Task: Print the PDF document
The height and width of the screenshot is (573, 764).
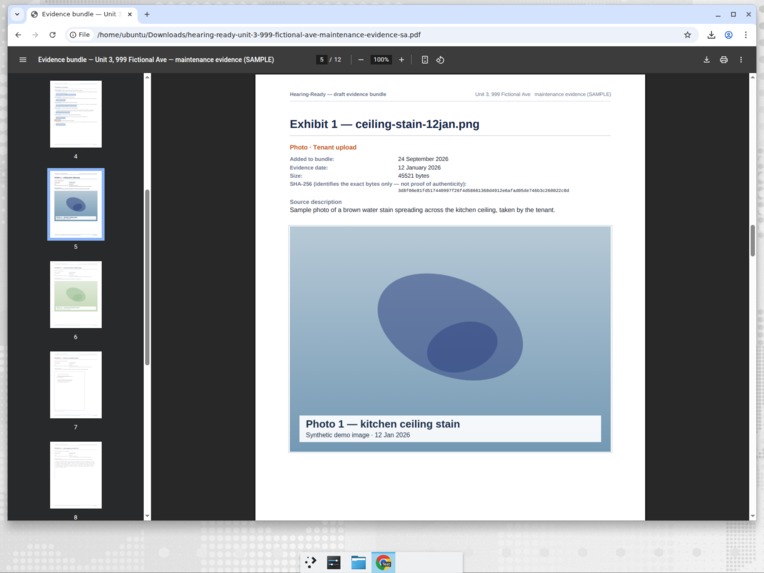Action: click(x=724, y=59)
